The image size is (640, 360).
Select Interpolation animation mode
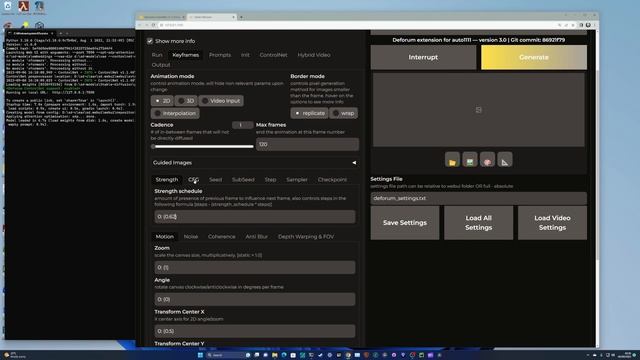click(x=175, y=113)
